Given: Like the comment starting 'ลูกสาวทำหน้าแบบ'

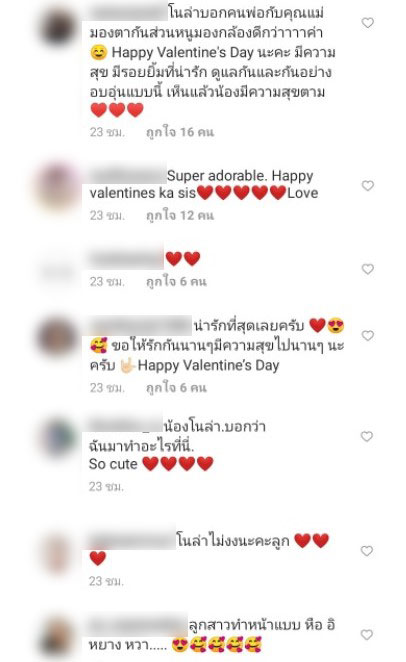Looking at the screenshot, I should tap(367, 635).
